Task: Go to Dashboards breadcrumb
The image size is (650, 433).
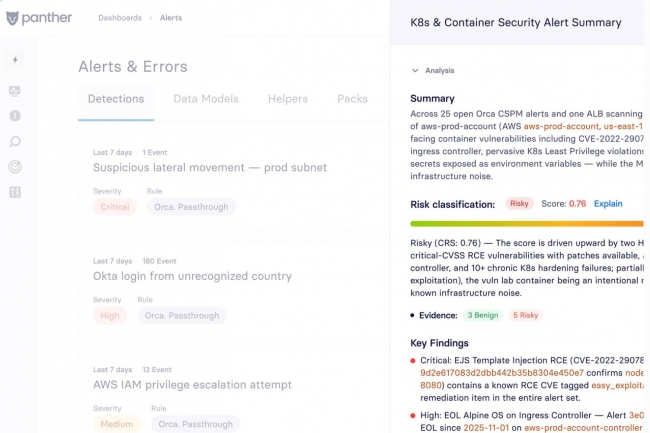Action: point(120,18)
